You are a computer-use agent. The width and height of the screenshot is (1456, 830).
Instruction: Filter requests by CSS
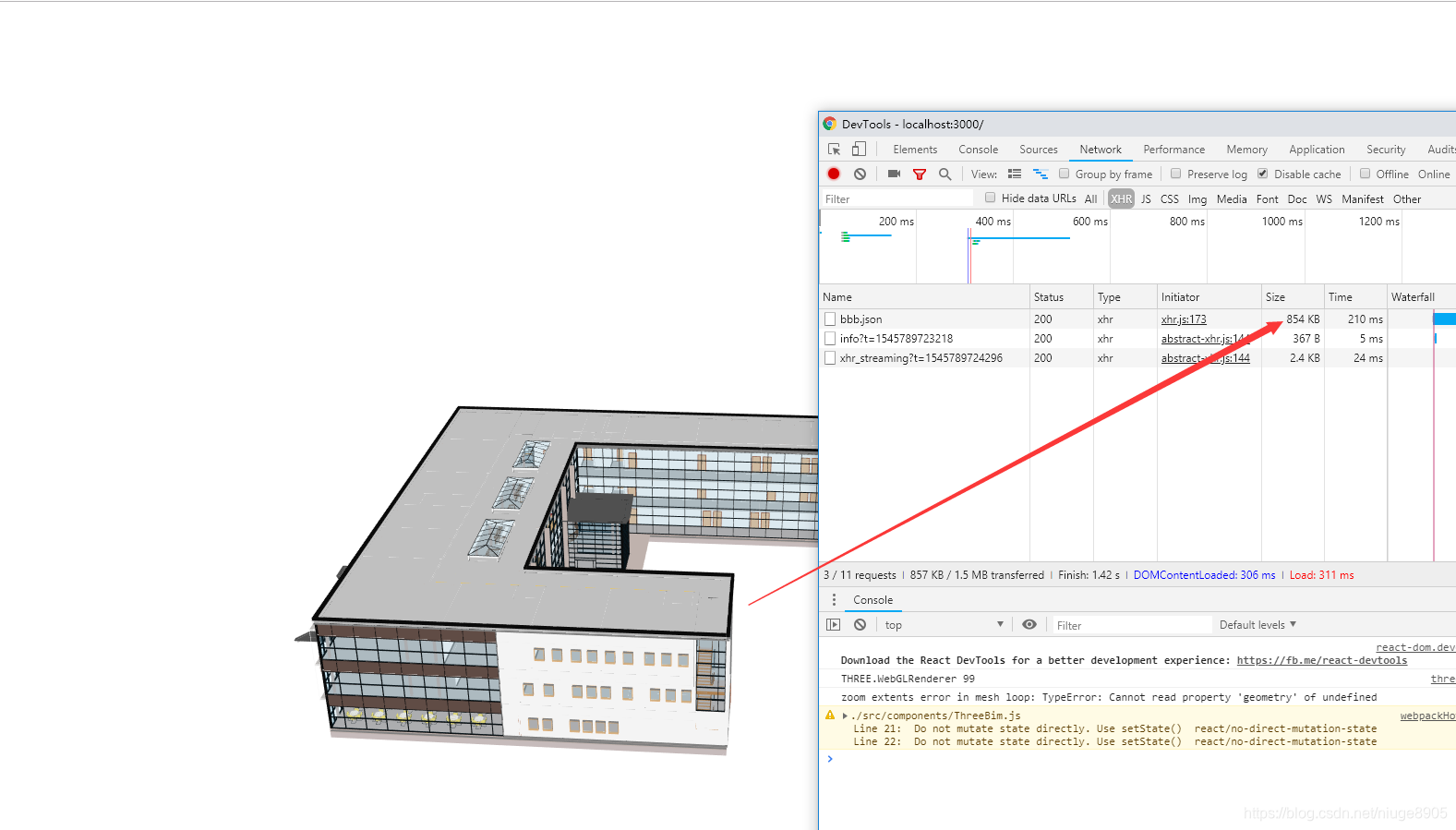(1170, 198)
